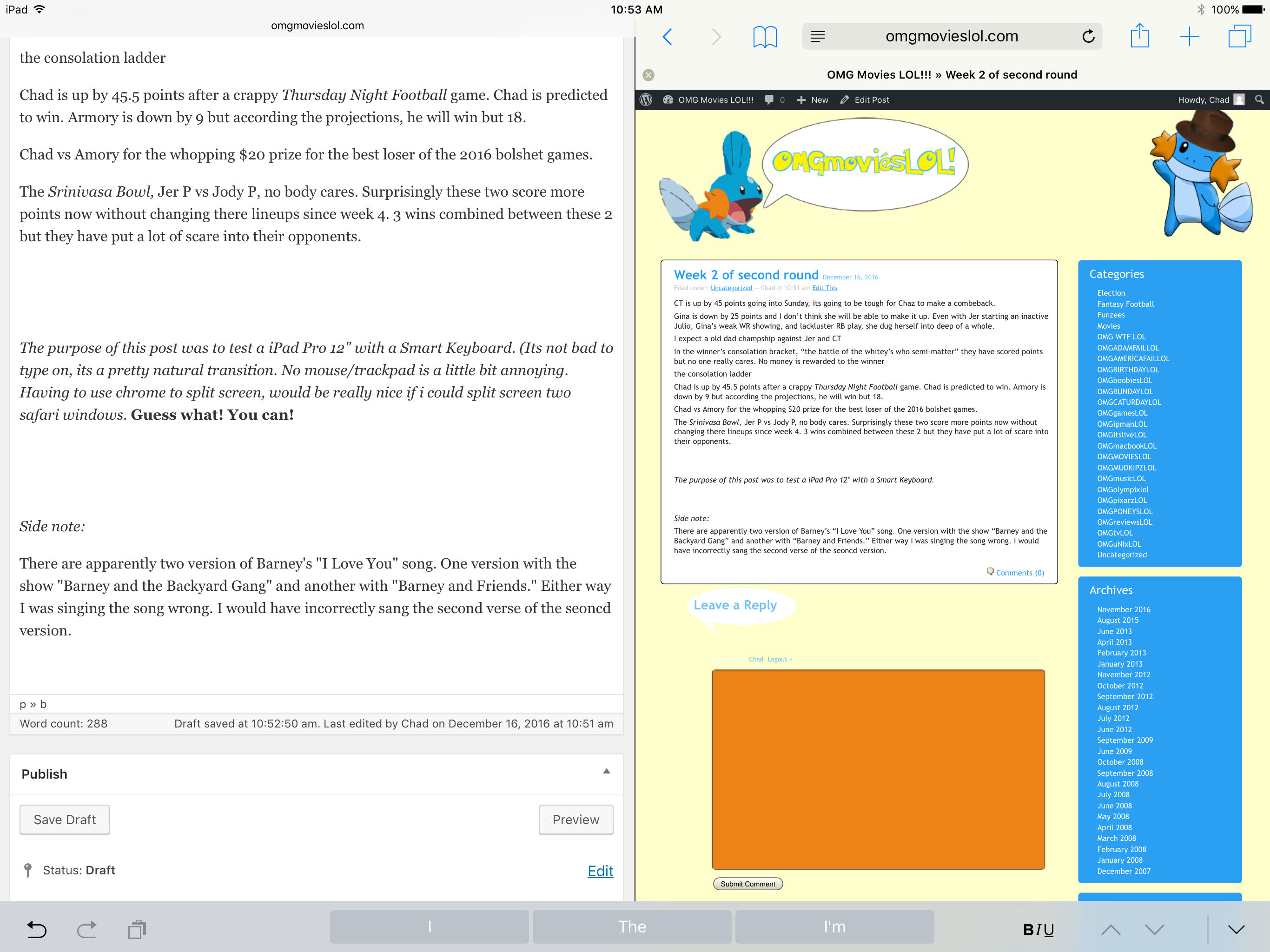Tap next field down chevron
Screen dimensions: 1270x952
coord(1155,929)
